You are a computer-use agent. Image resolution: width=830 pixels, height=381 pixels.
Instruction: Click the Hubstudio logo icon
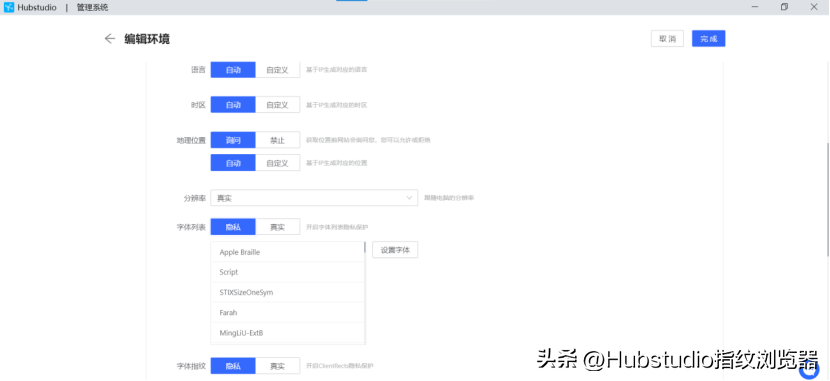click(x=8, y=7)
